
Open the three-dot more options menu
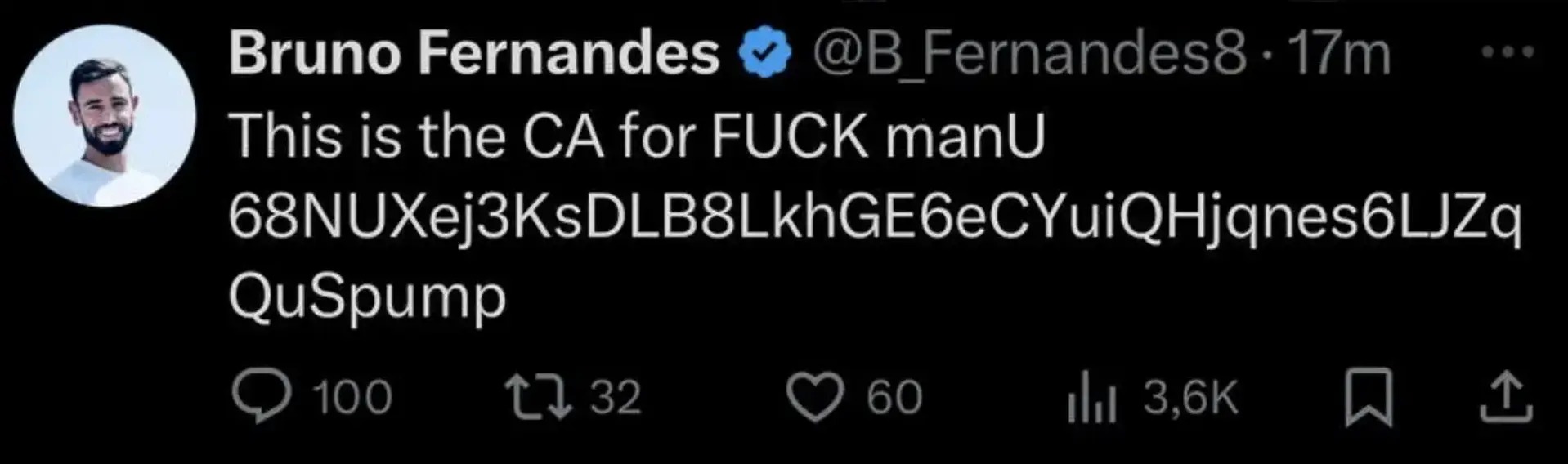click(1508, 53)
